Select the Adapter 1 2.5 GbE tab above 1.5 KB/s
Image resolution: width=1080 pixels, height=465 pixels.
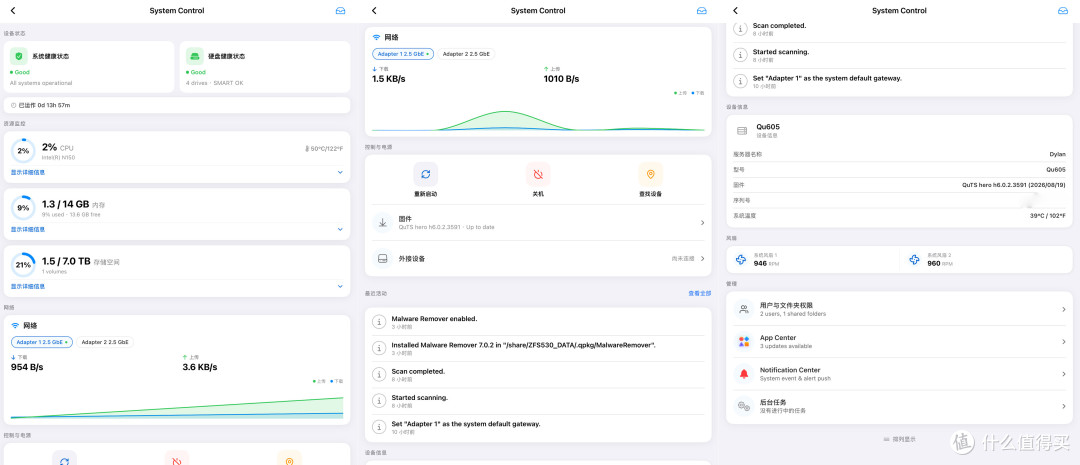403,54
